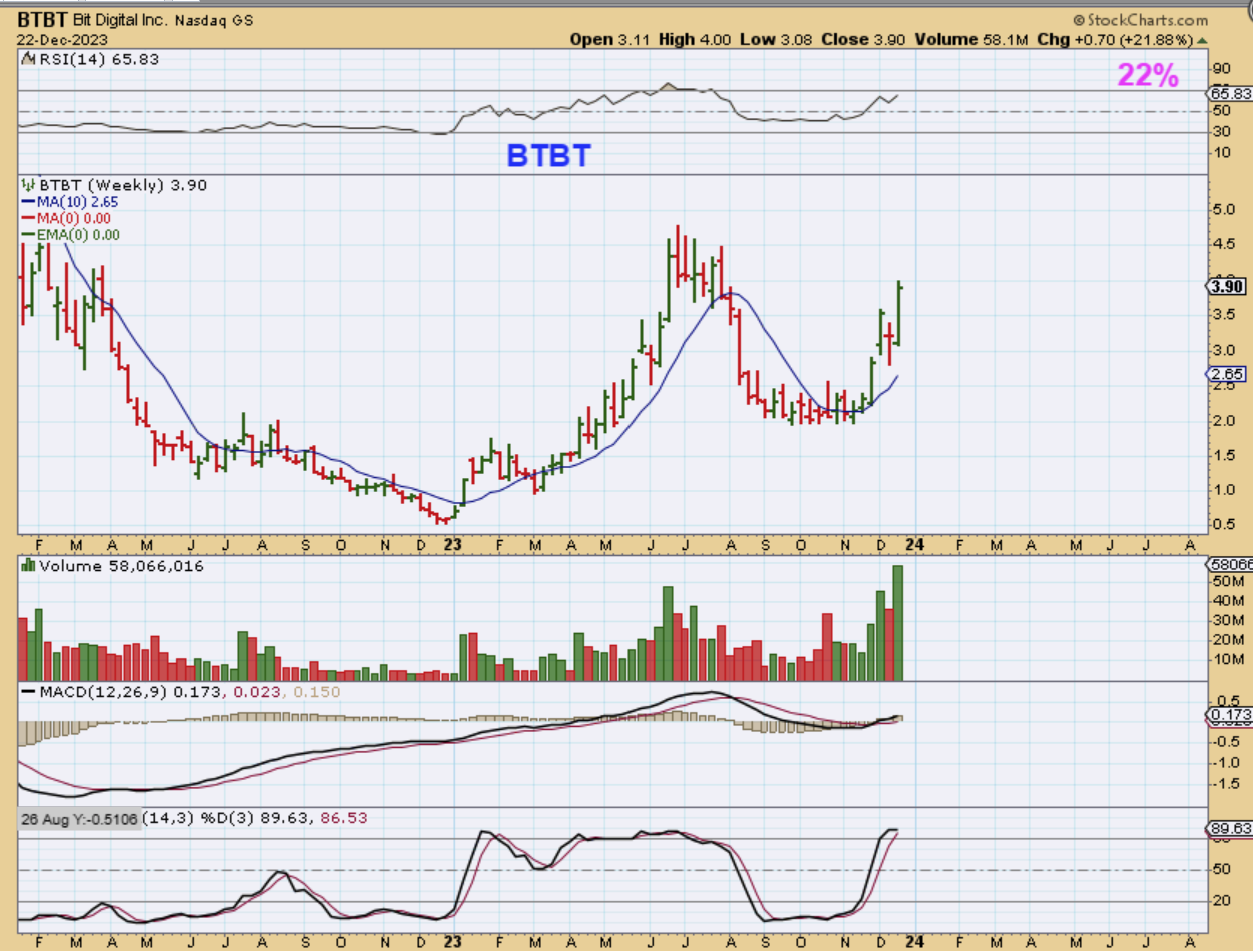This screenshot has width=1254, height=951.
Task: Click the Open 3.11 value in the header
Action: 609,40
